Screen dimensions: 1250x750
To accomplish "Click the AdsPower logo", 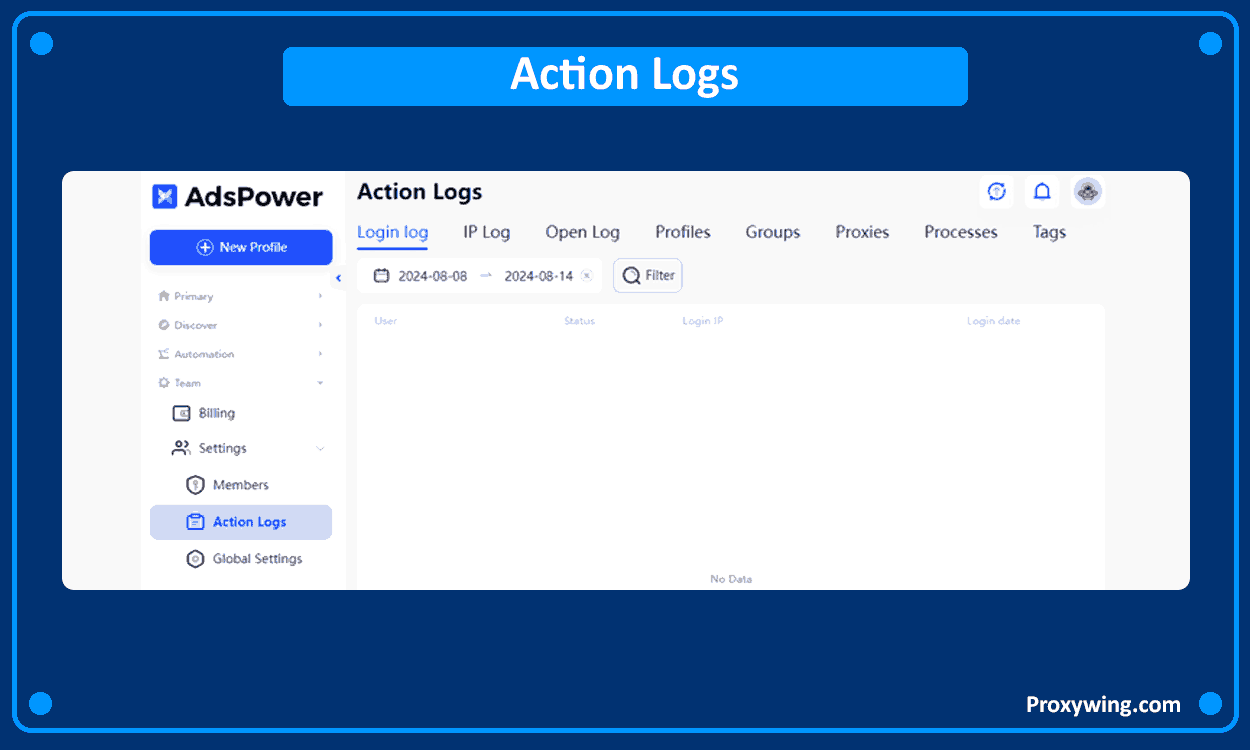I will [237, 196].
